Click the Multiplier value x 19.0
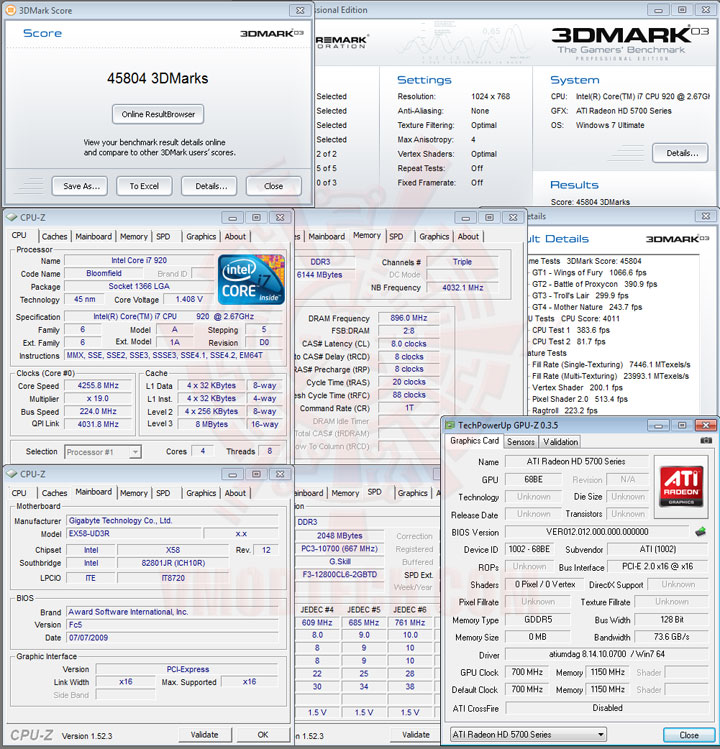This screenshot has width=720, height=749. 98,398
